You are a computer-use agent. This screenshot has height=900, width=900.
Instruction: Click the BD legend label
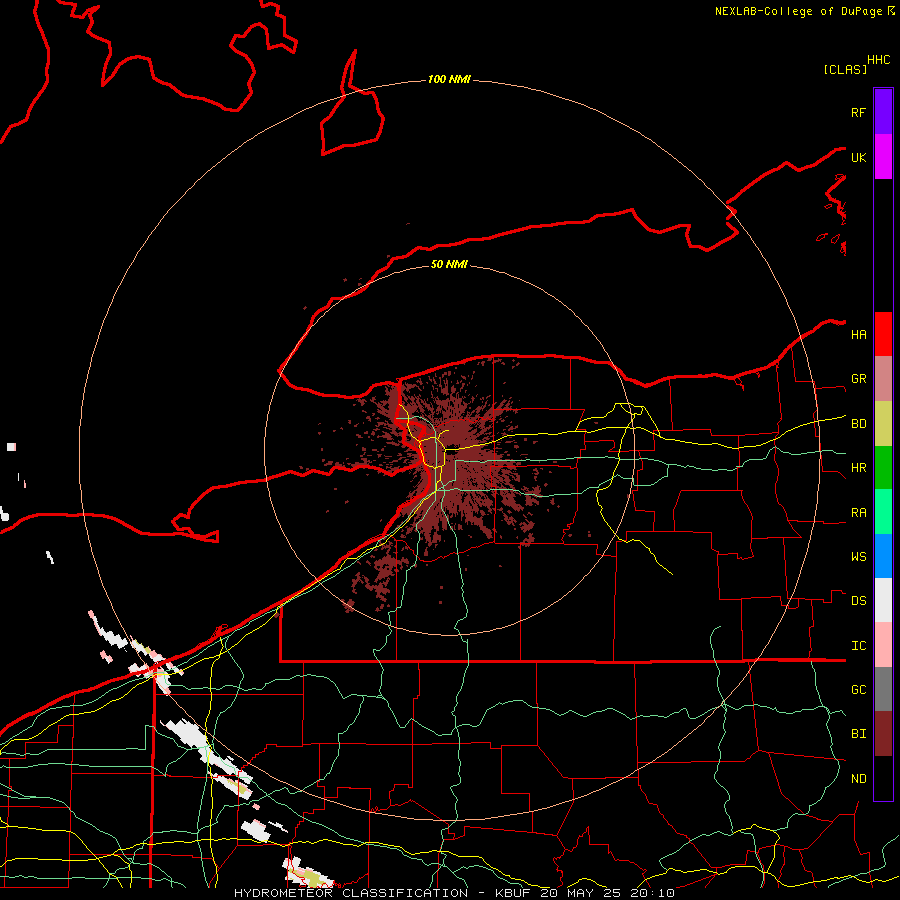858,424
